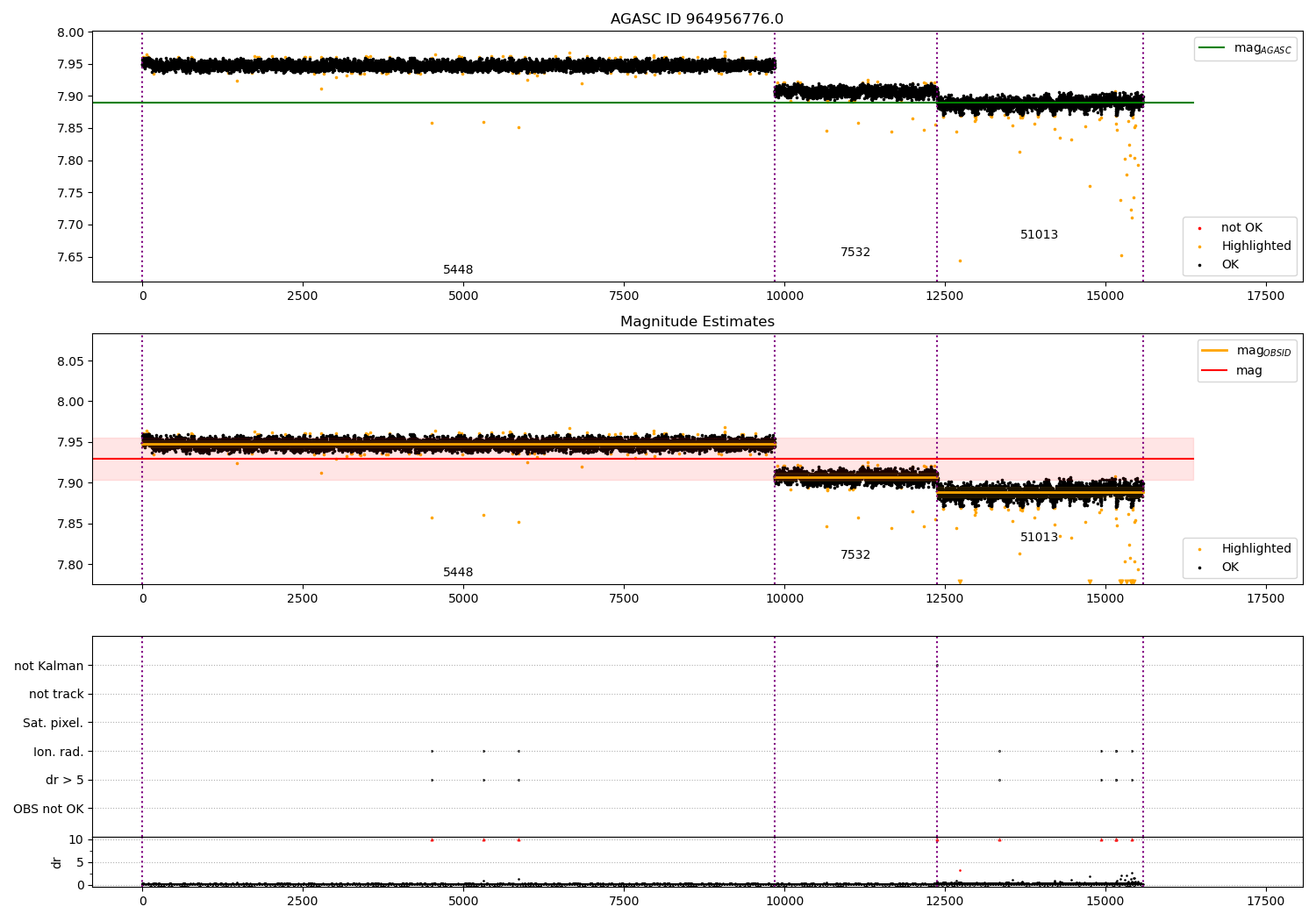The width and height of the screenshot is (1316, 921).
Task: Click the 8.00 y-tick in top plot
Action: tap(70, 32)
